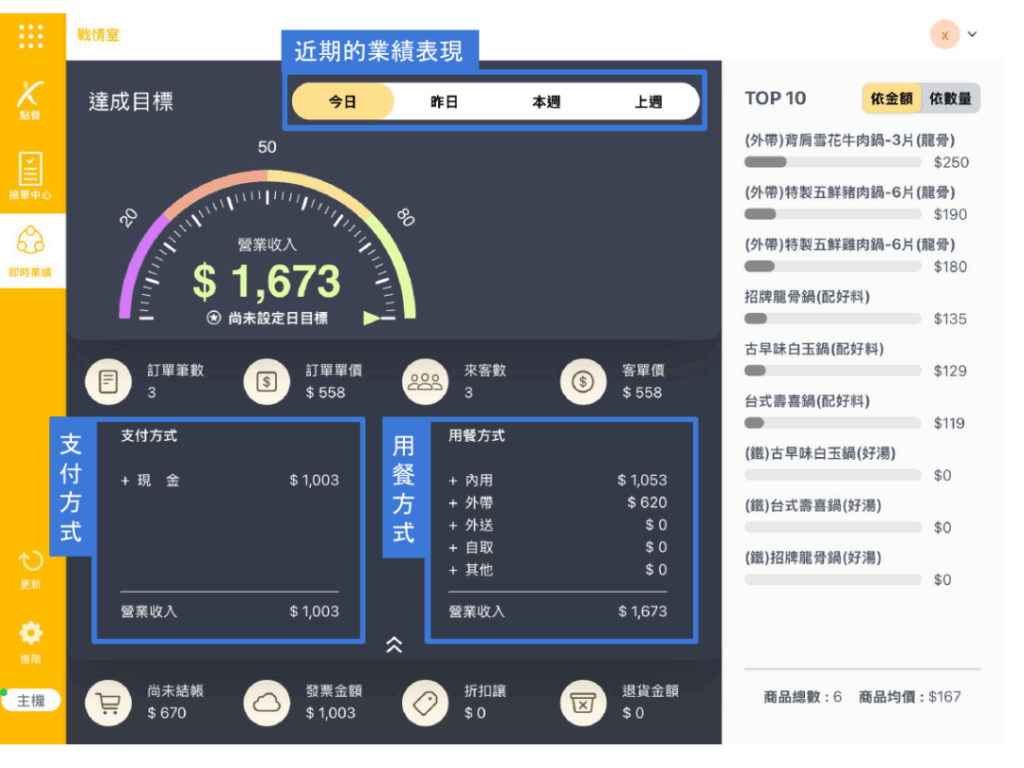Open the user account dropdown arrow

[x=972, y=34]
